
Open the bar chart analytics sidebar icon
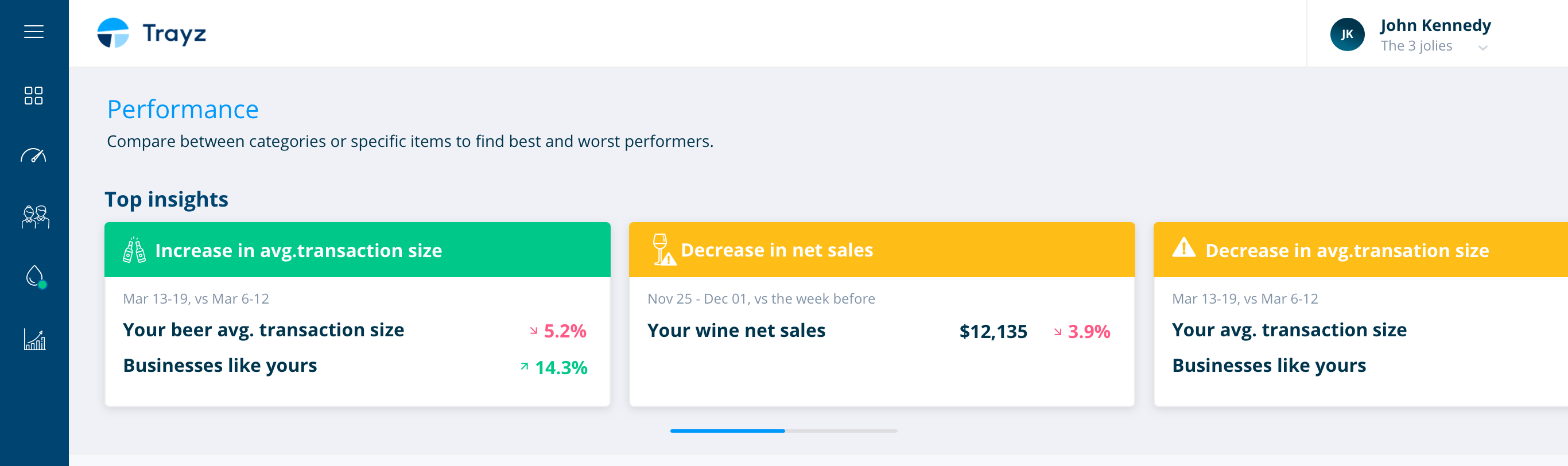(x=34, y=340)
